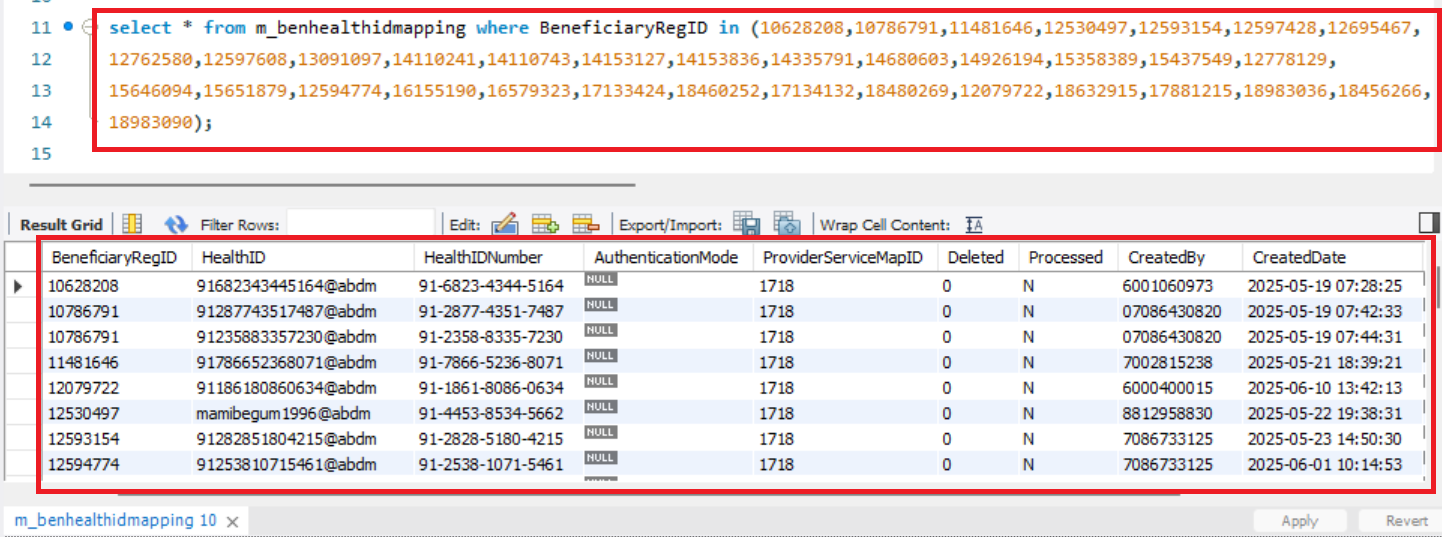Viewport: 1442px width, 537px height.
Task: Edit the current row with pencil icon
Action: pos(505,224)
